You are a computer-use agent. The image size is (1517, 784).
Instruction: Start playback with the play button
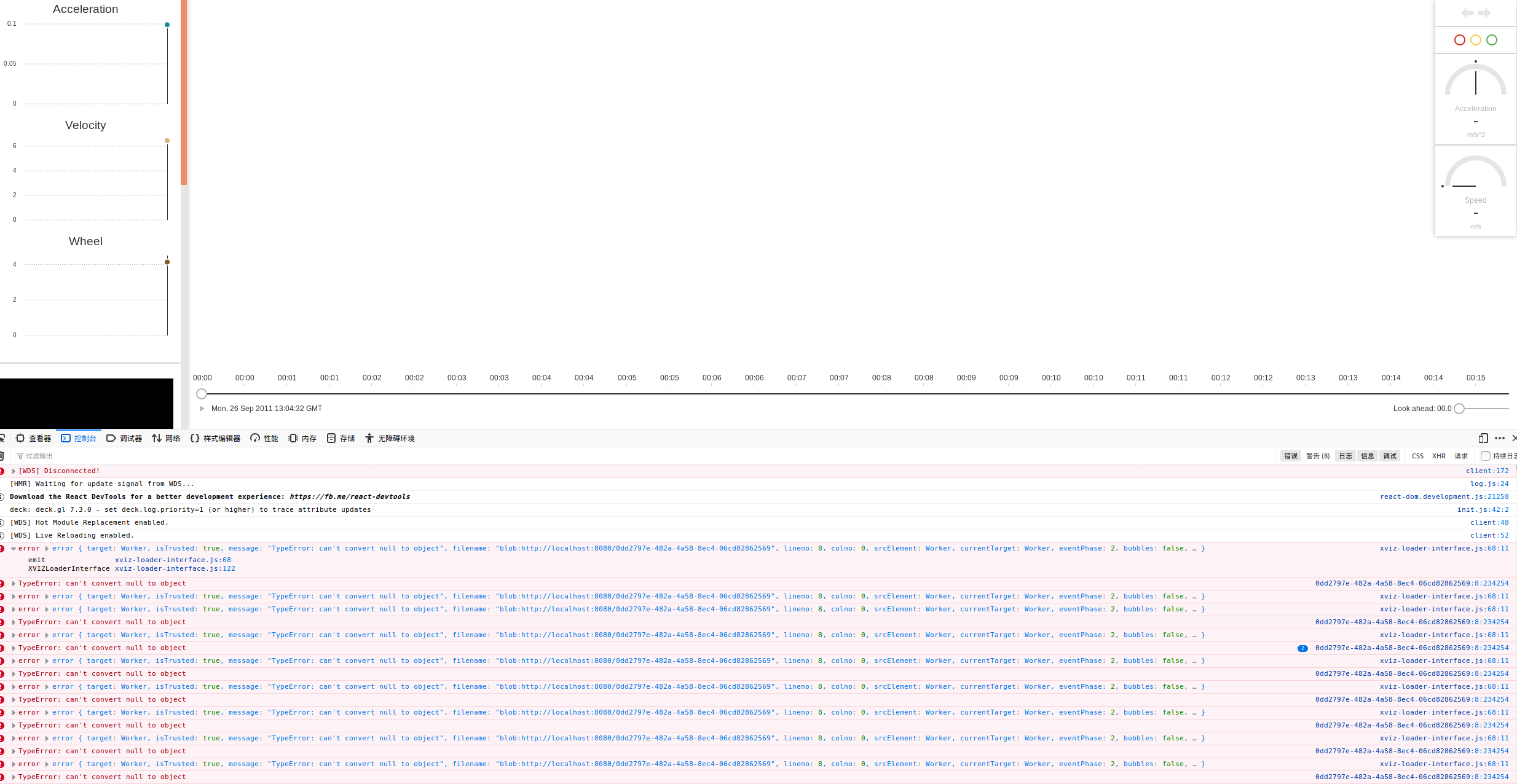(202, 408)
